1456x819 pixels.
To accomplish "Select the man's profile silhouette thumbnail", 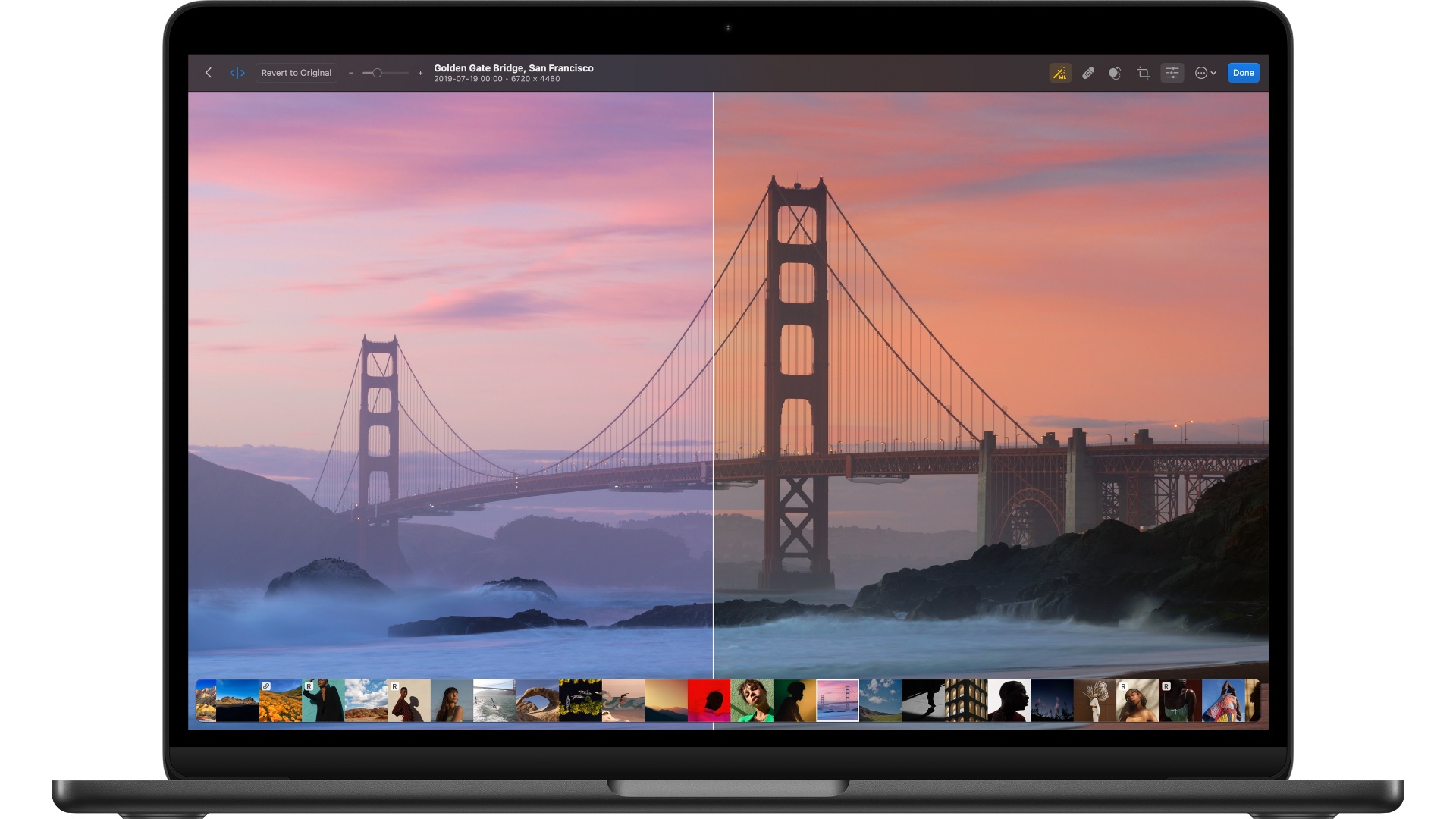I will point(1009,701).
